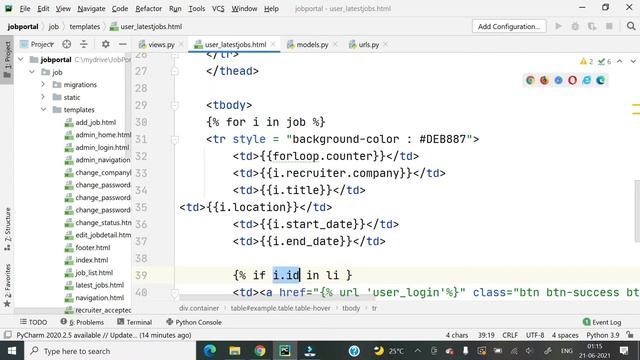Open the Python Console tool window
The width and height of the screenshot is (640, 360).
194,322
